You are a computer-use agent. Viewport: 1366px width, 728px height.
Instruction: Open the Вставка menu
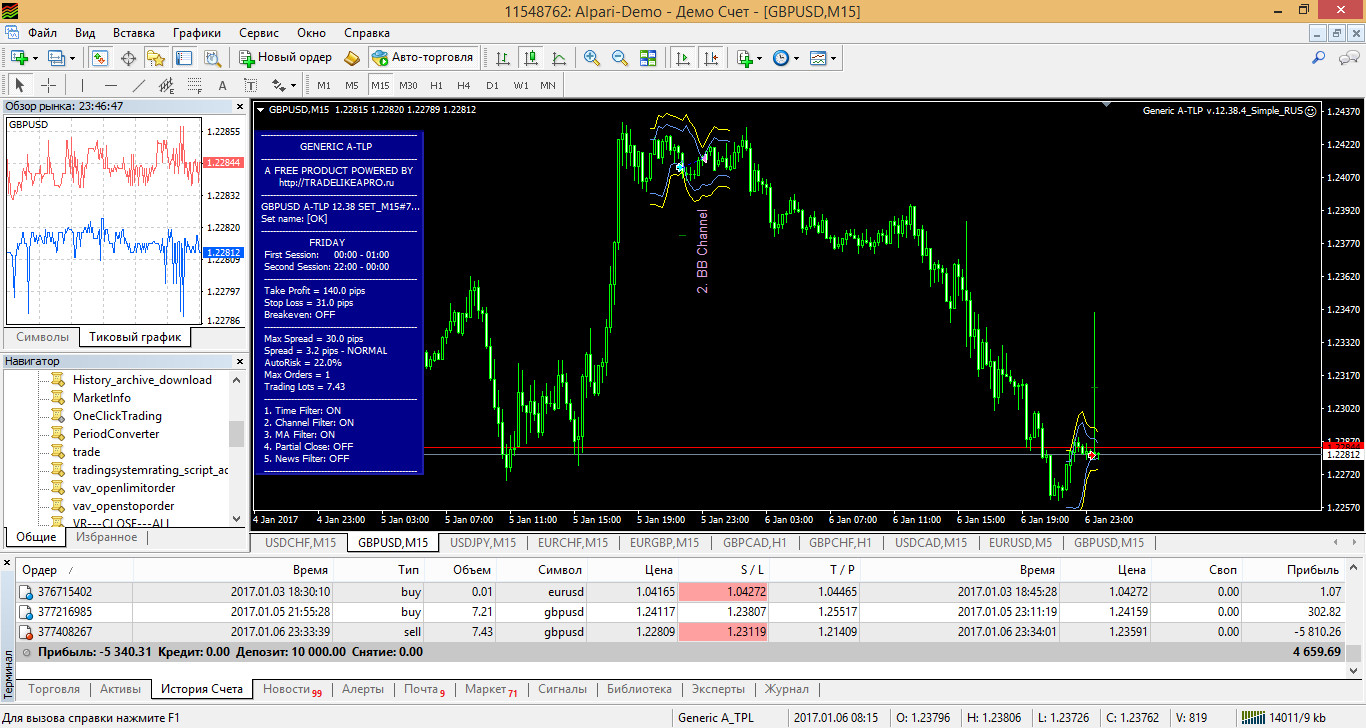point(134,33)
